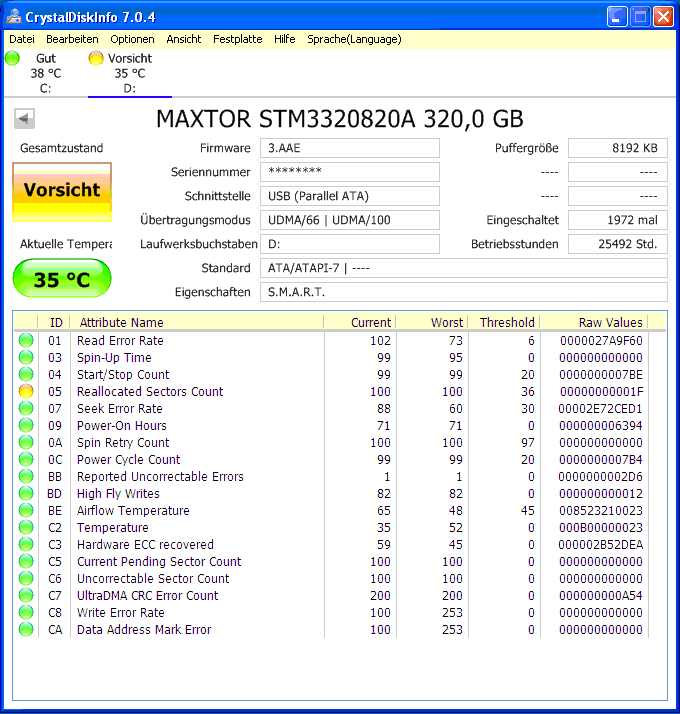Image resolution: width=680 pixels, height=714 pixels.
Task: Select the D: drive tab label
Action: pyautogui.click(x=130, y=88)
